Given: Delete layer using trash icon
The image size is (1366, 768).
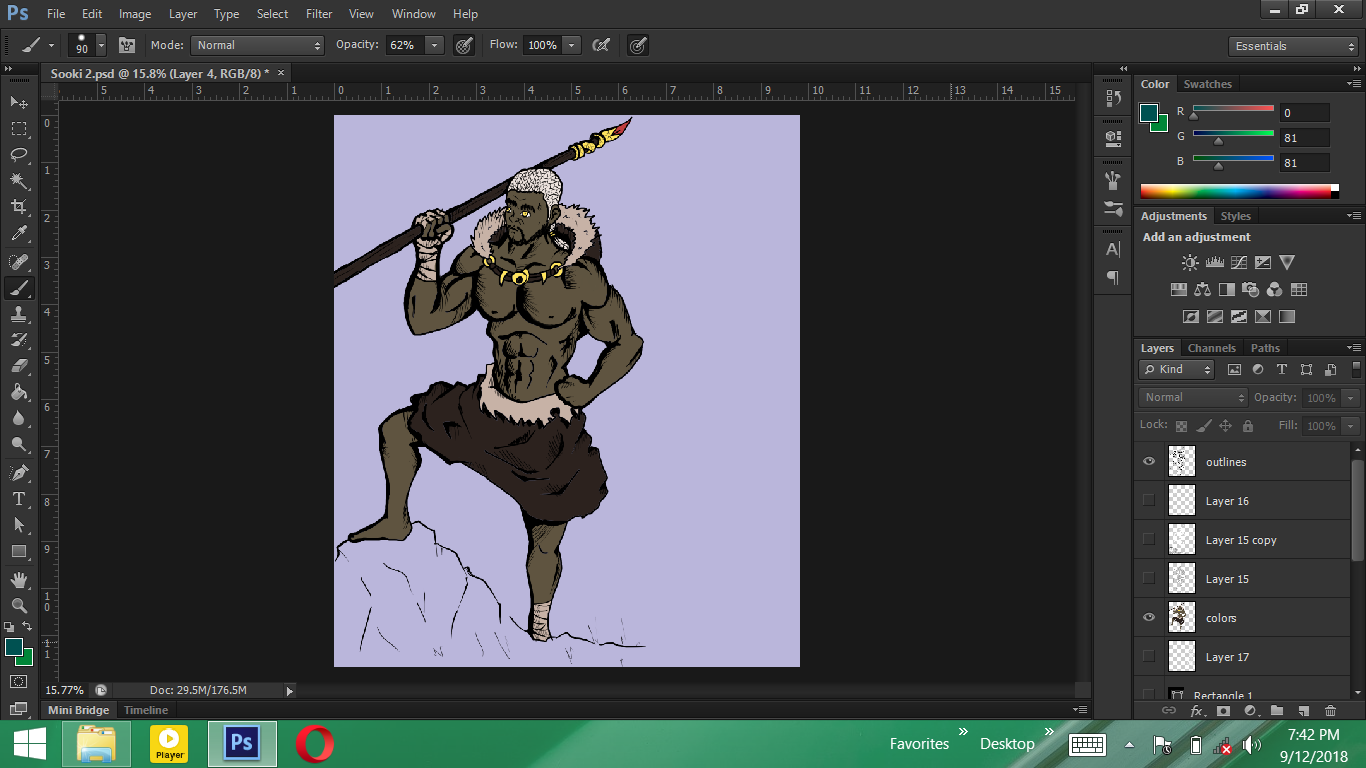Looking at the screenshot, I should point(1330,711).
